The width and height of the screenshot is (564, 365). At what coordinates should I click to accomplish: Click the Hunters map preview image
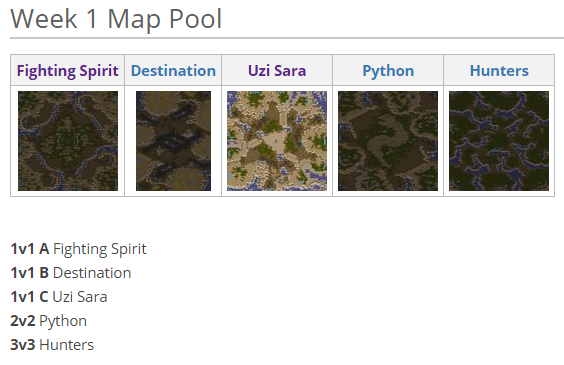click(499, 141)
